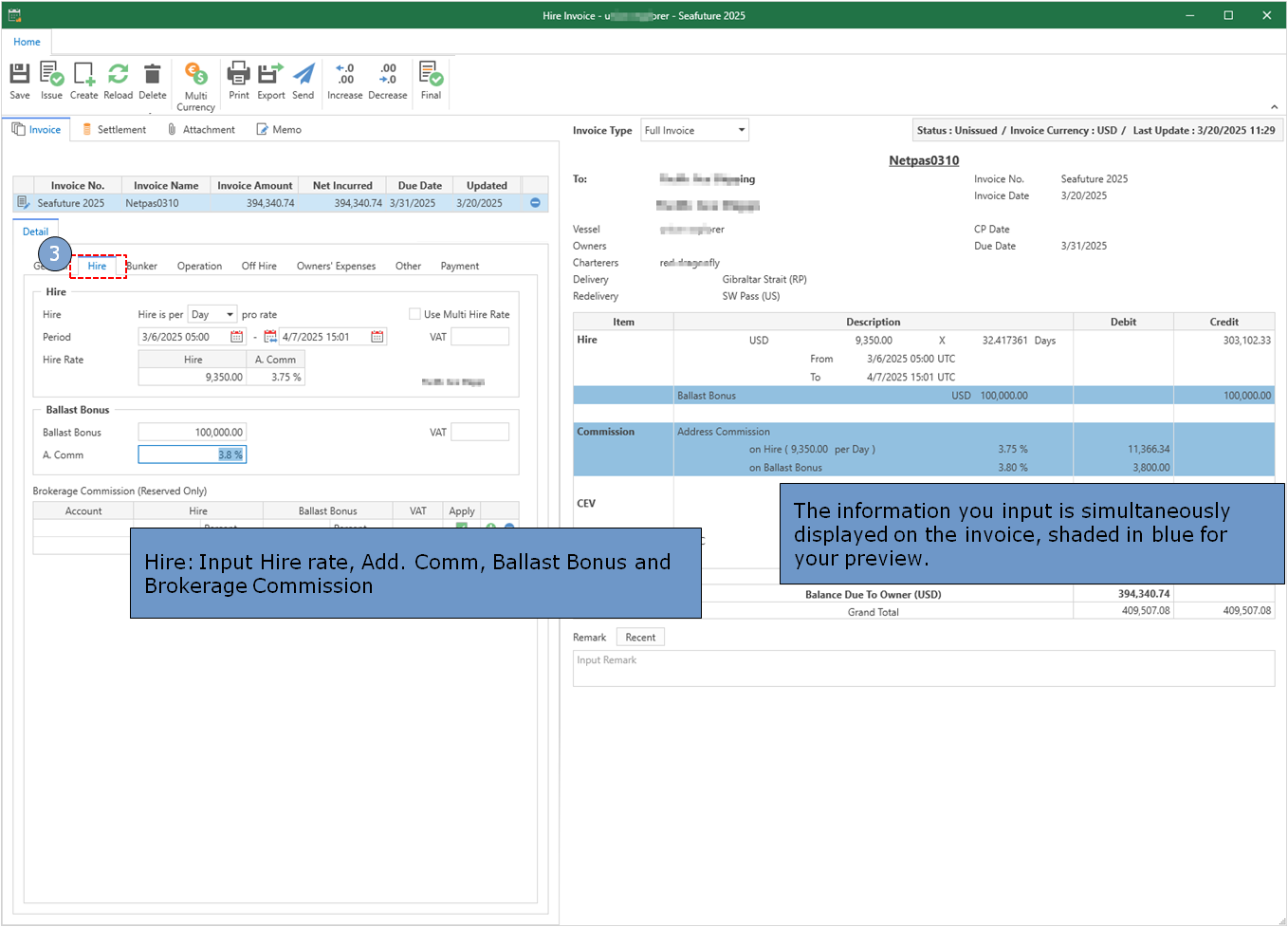
Task: Click the Ballast Bonus amount field
Action: pos(192,433)
